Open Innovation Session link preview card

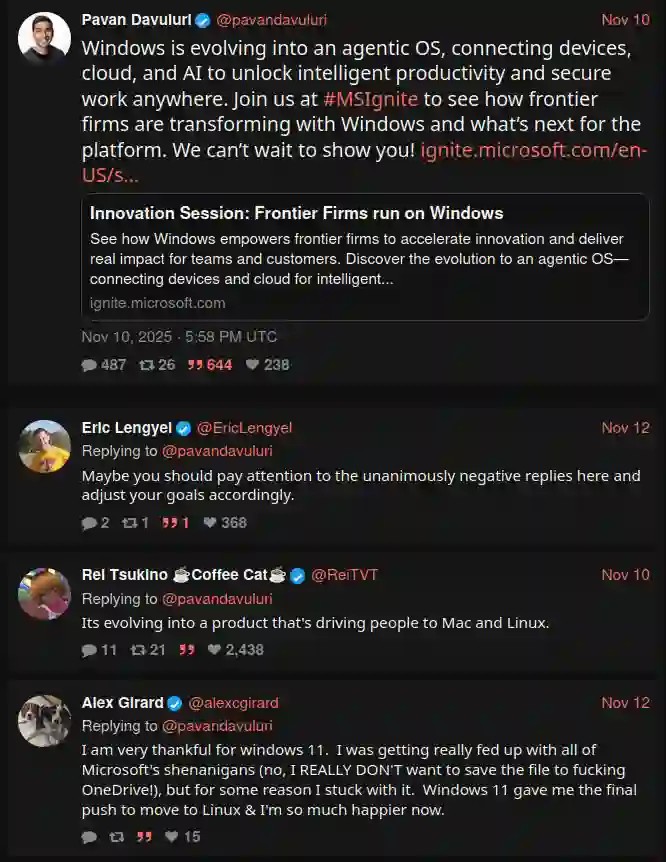tap(365, 257)
